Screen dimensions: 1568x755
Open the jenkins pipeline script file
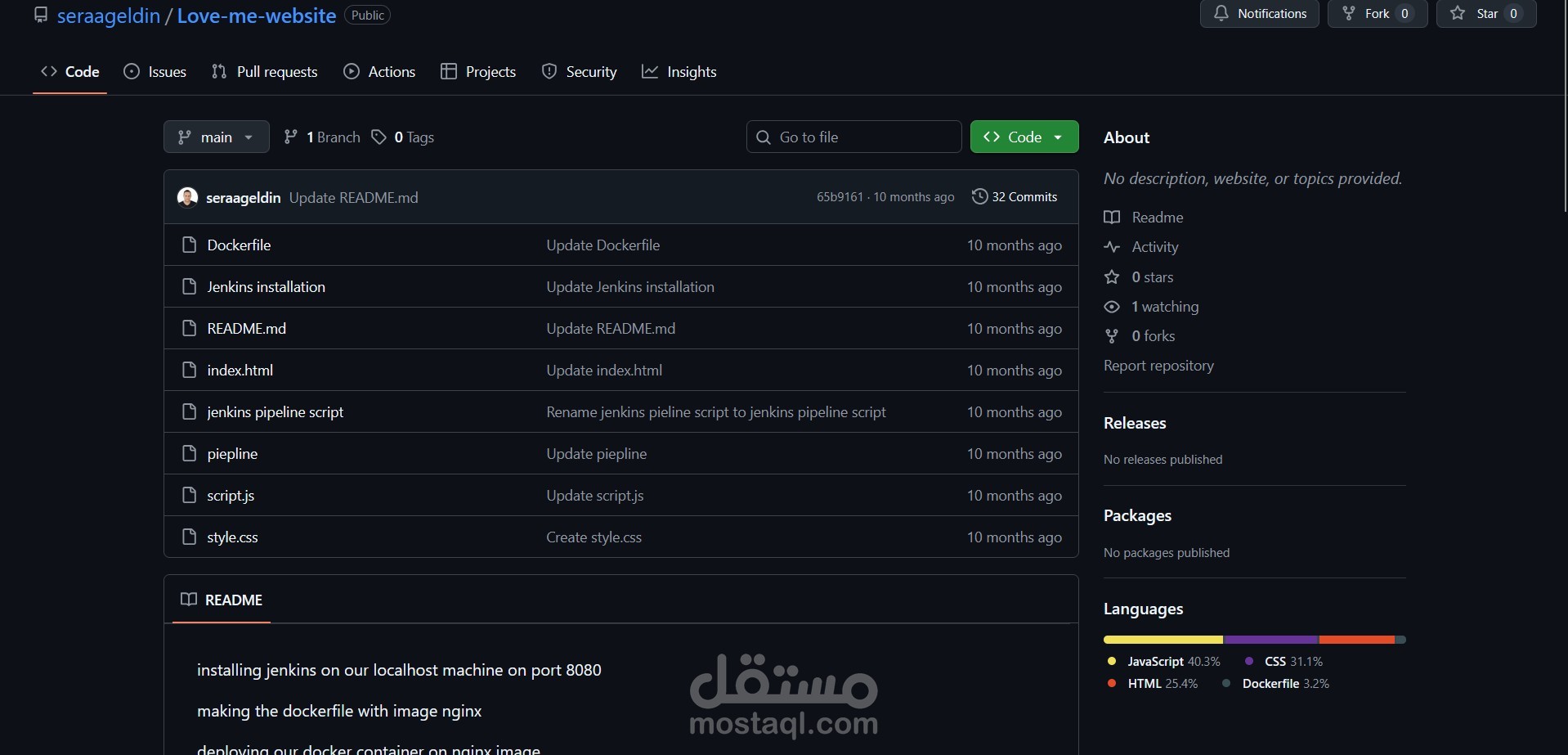276,411
